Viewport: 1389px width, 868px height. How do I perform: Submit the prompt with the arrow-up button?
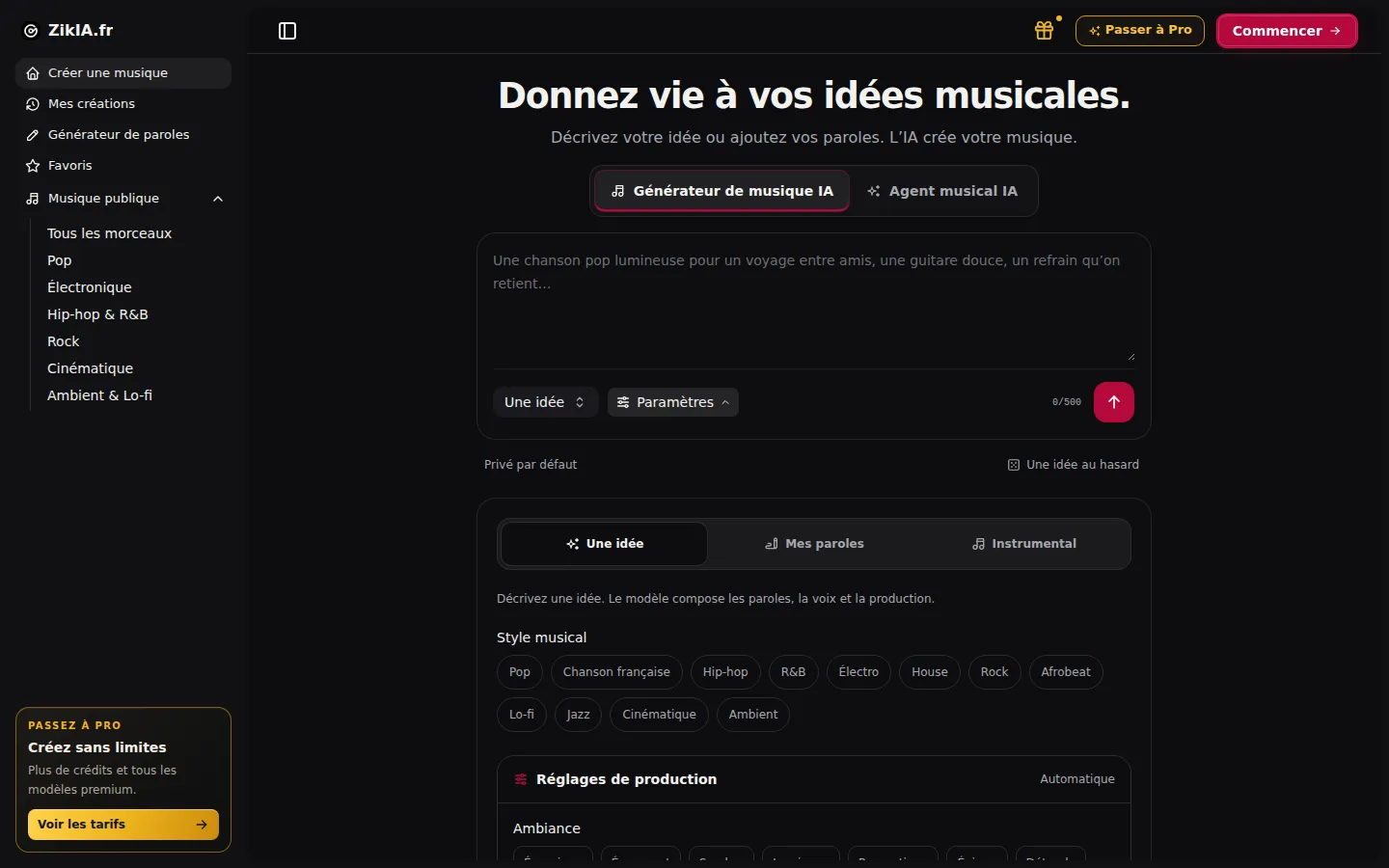1114,402
